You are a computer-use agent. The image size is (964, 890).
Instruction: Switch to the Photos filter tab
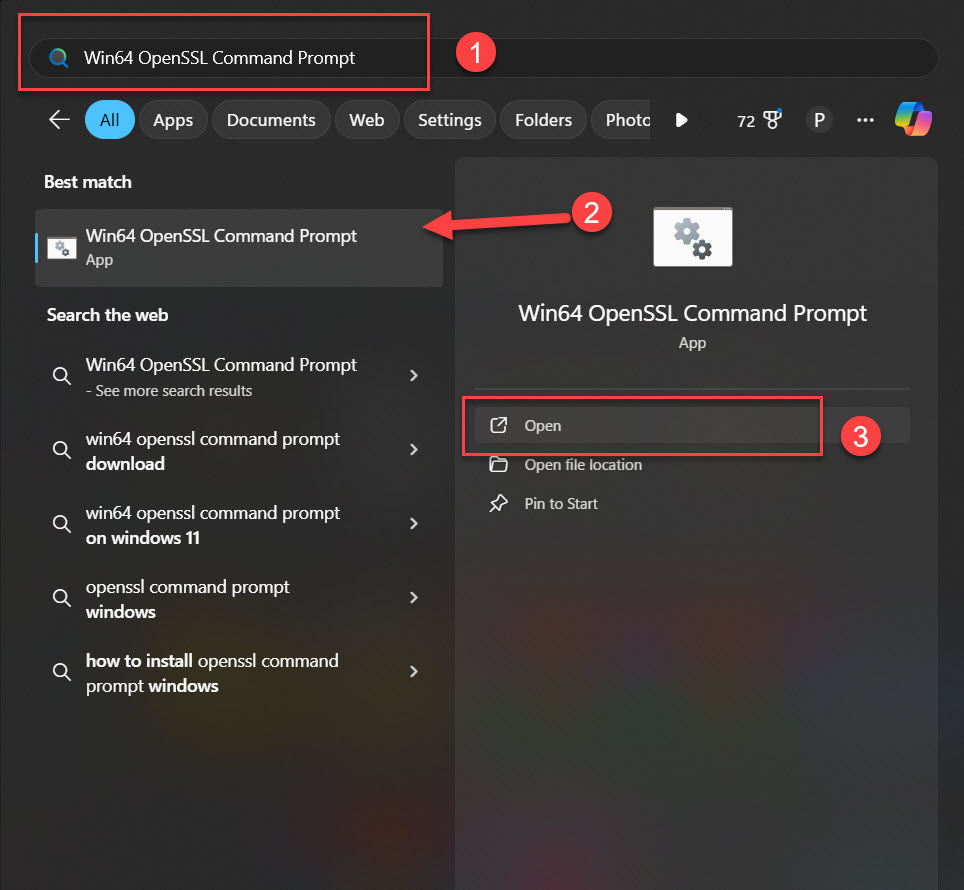point(622,120)
